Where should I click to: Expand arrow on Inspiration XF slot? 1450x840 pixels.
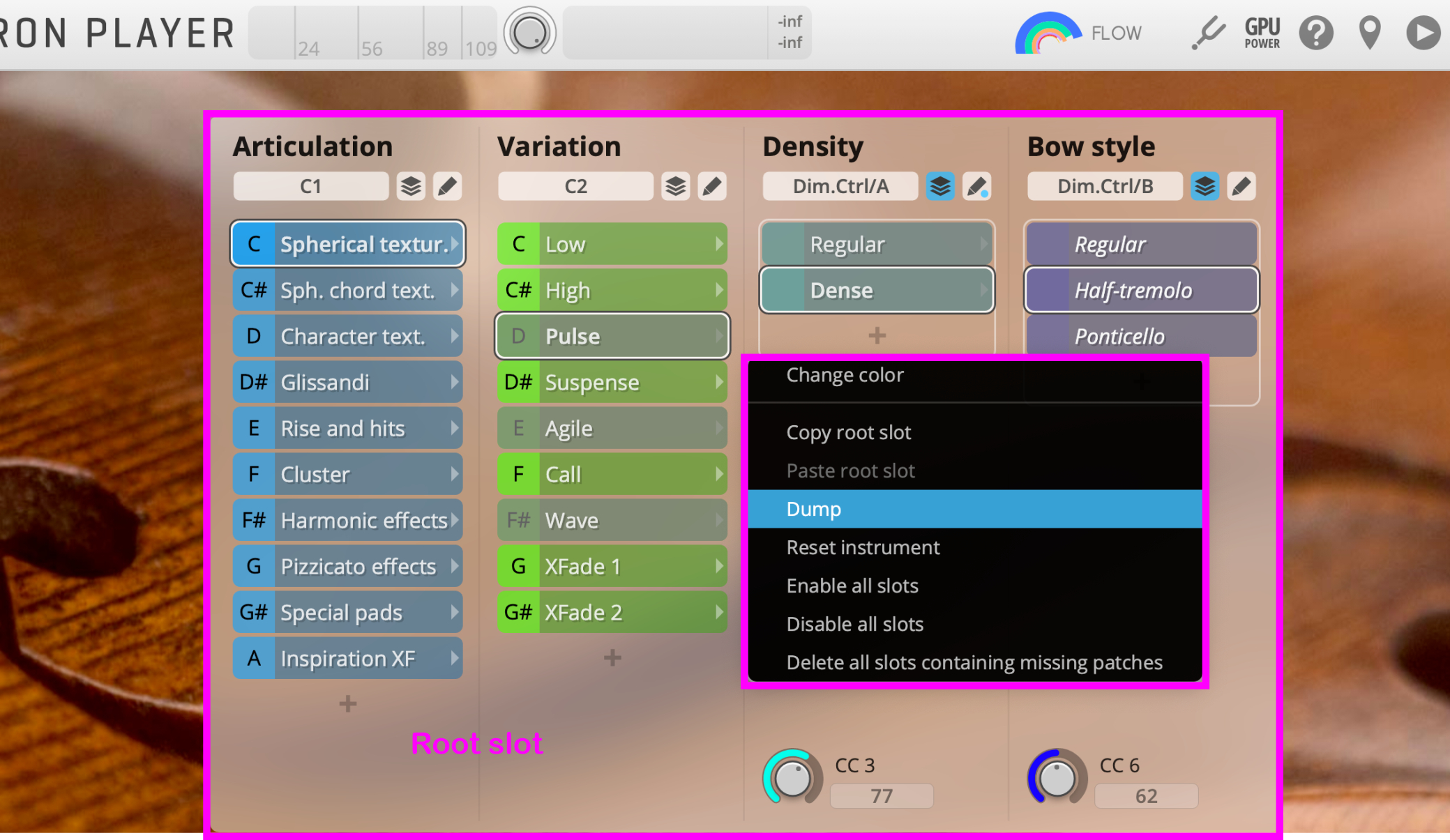(454, 658)
